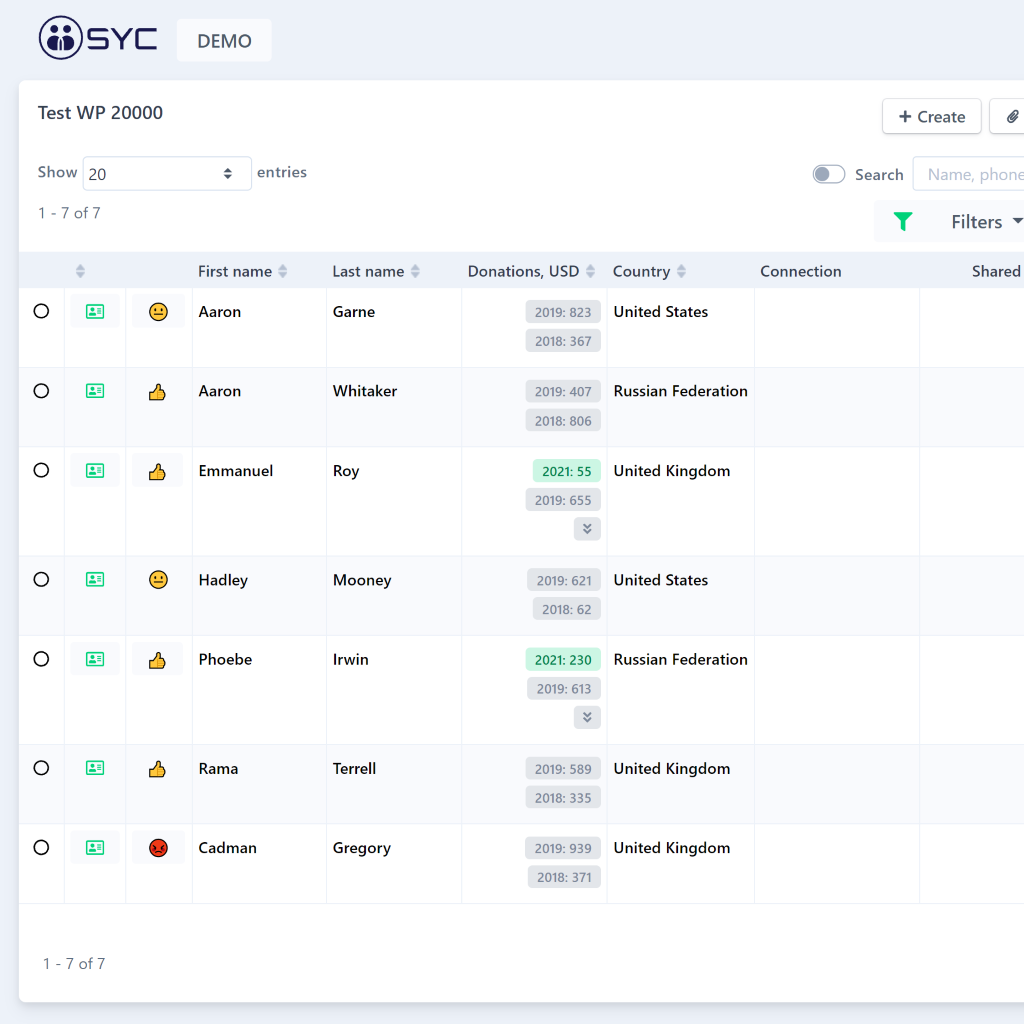Click angry face icon for Cadman Gregory
The image size is (1024, 1024).
158,848
